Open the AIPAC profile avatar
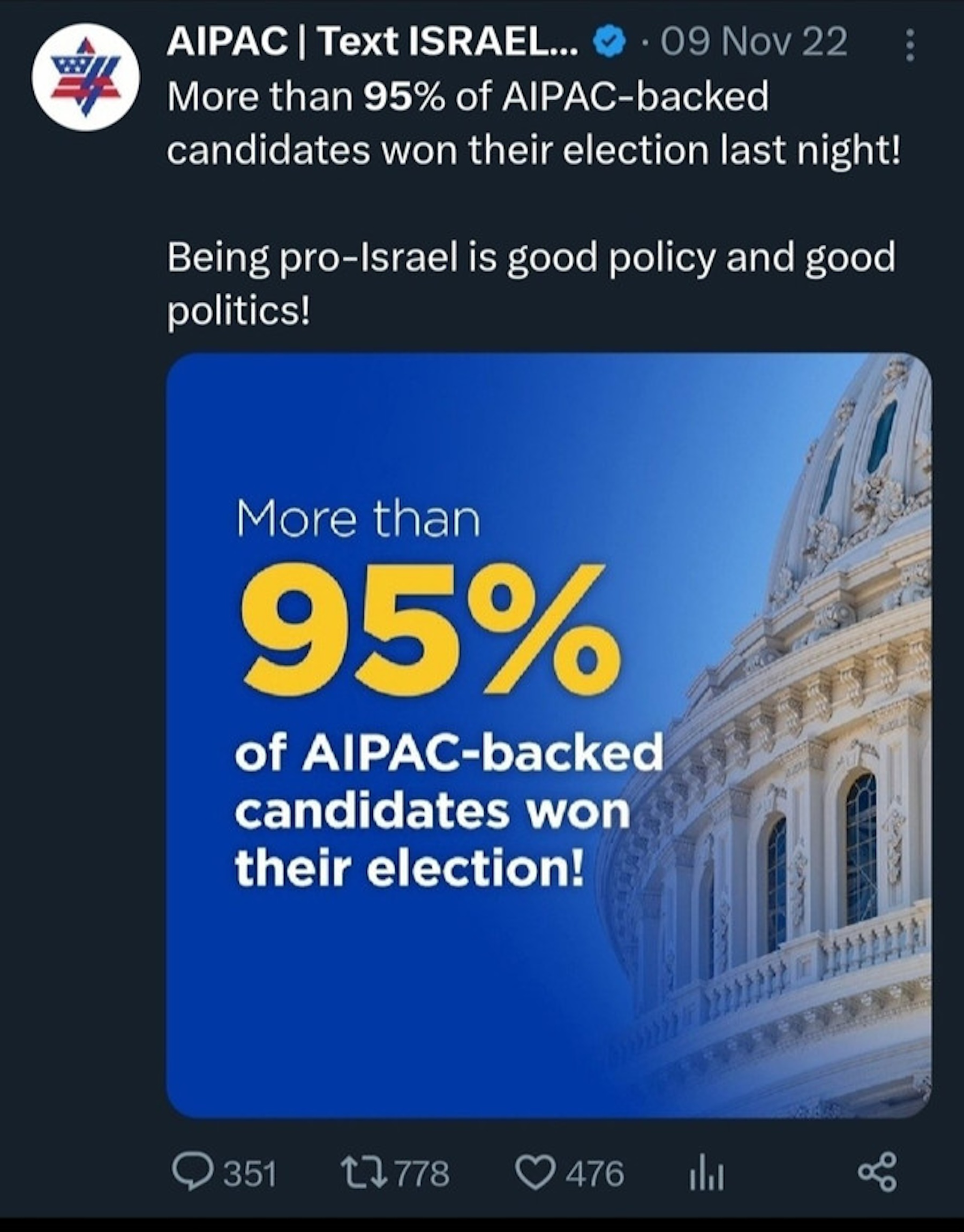 (86, 77)
